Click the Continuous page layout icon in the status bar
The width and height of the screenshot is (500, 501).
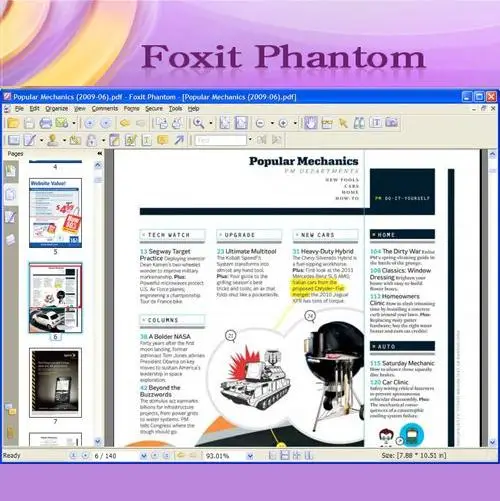284,455
